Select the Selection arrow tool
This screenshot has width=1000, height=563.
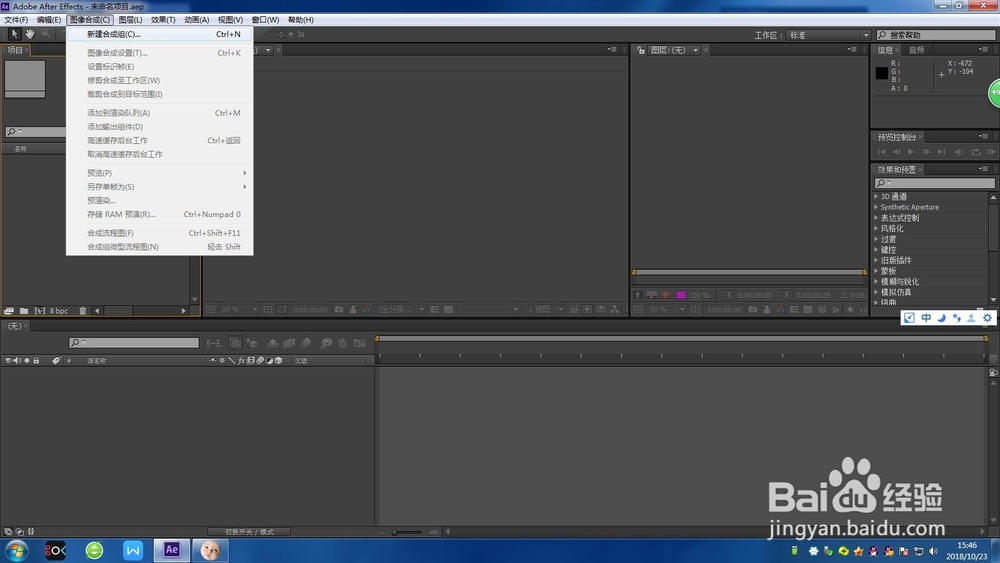(13, 34)
